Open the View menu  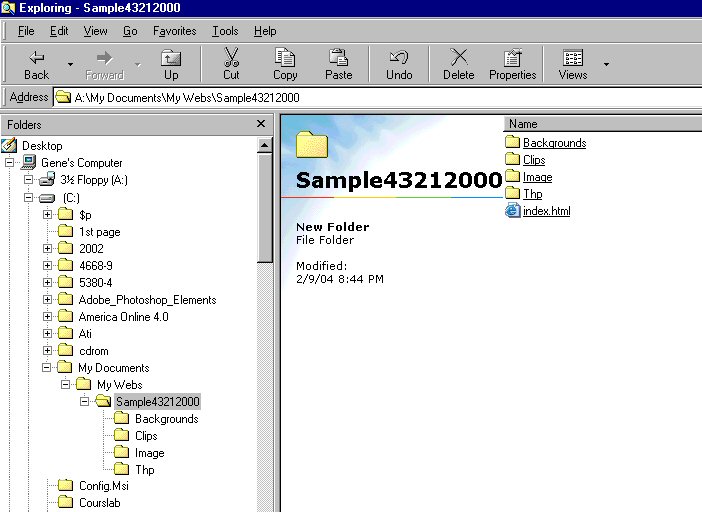click(95, 31)
